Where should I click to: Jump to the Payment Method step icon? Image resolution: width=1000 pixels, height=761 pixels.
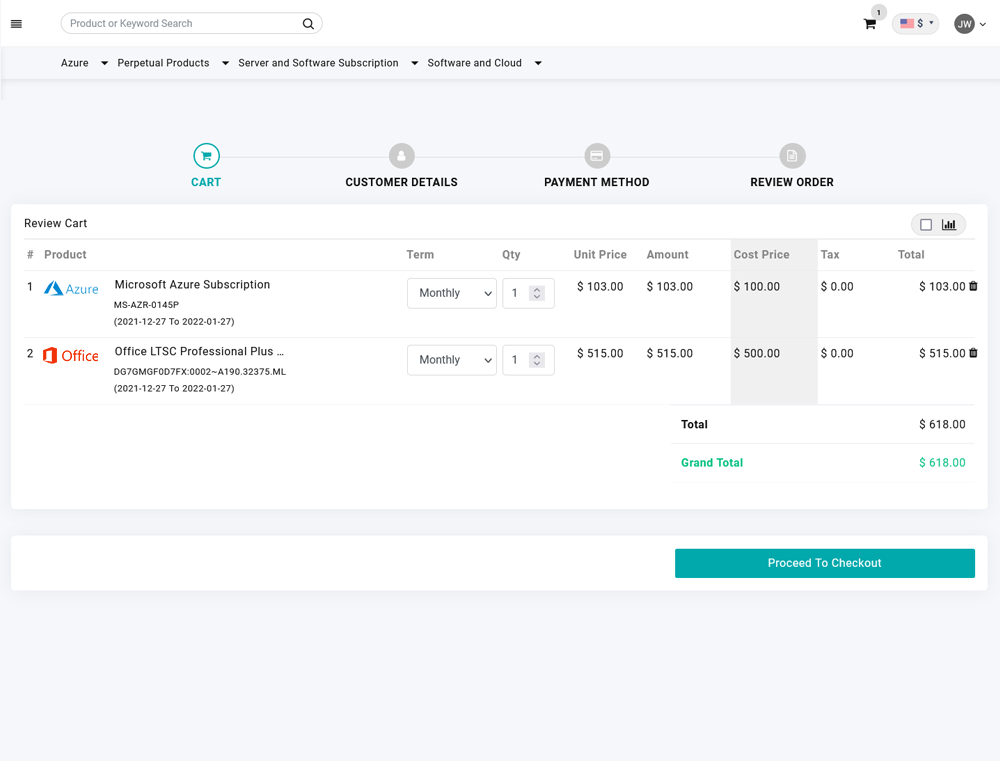(596, 156)
